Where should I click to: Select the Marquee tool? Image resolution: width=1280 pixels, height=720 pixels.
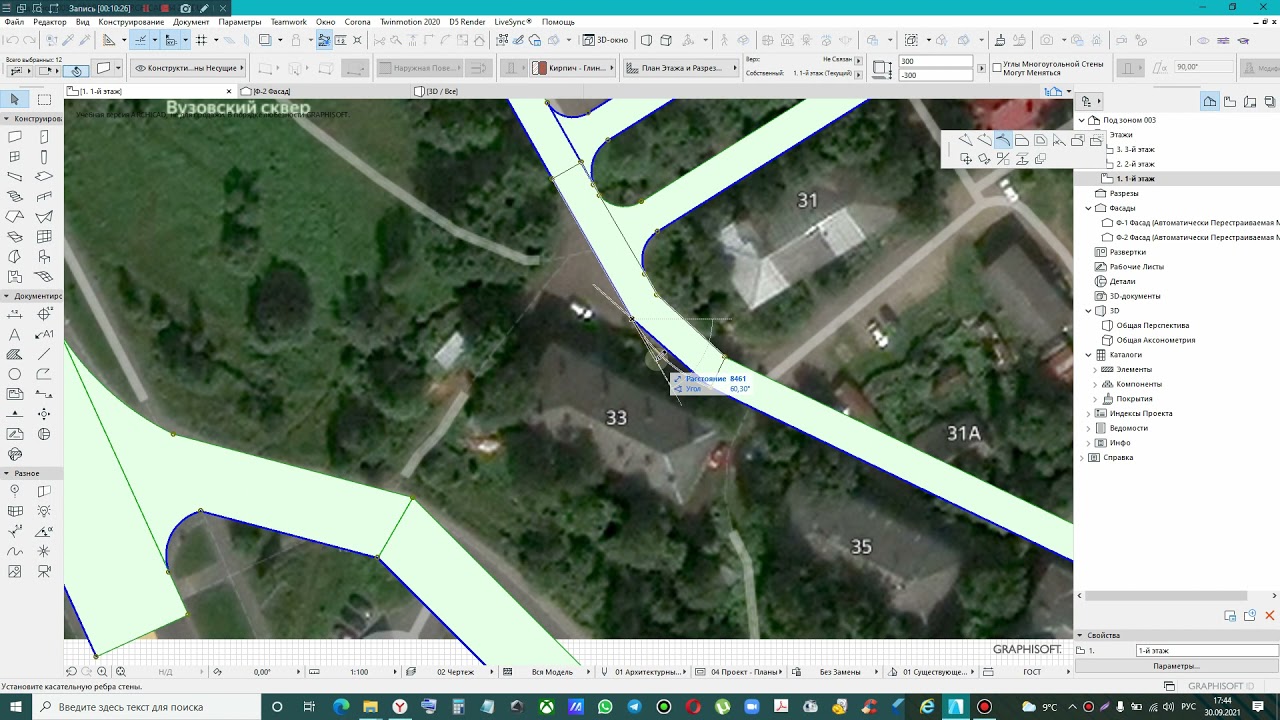point(44,100)
